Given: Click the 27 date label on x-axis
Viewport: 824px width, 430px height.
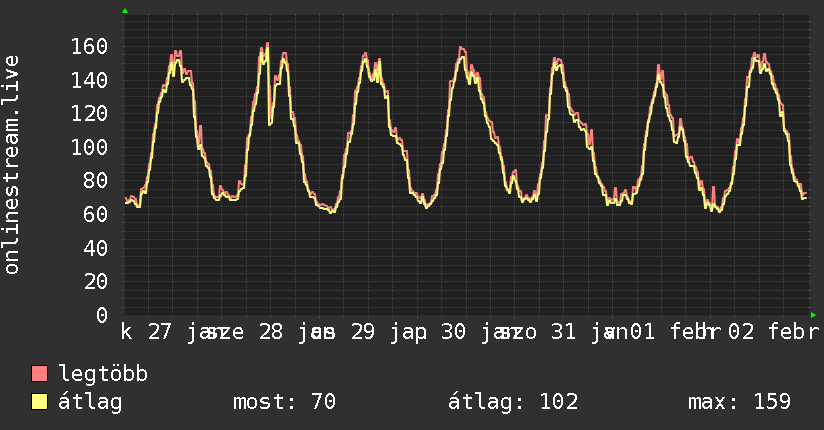Looking at the screenshot, I should [x=160, y=332].
